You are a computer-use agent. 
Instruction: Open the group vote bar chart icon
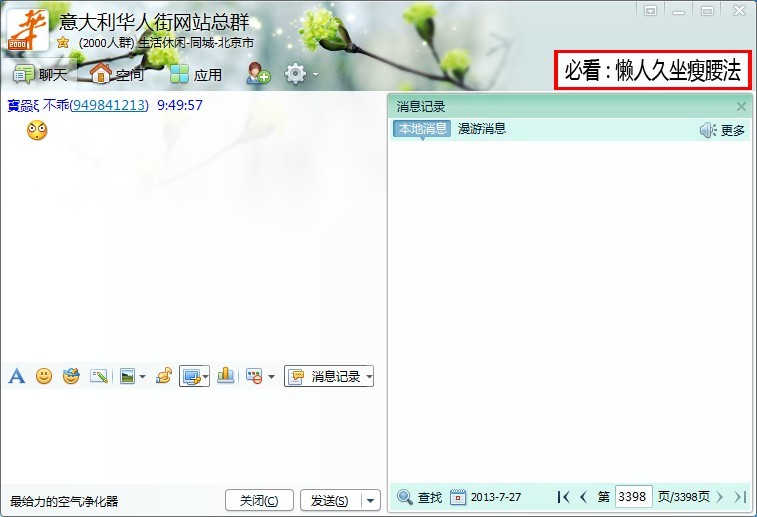pos(225,376)
